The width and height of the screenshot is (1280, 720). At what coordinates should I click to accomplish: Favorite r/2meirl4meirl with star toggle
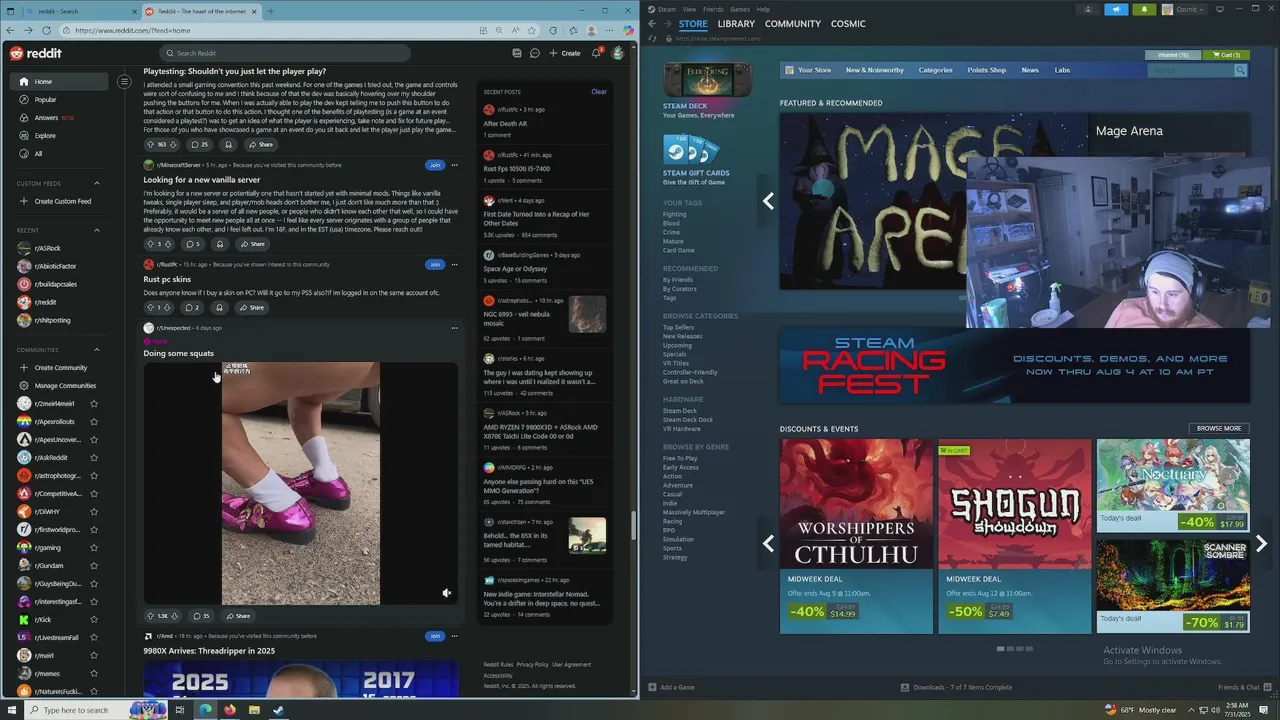(x=94, y=404)
